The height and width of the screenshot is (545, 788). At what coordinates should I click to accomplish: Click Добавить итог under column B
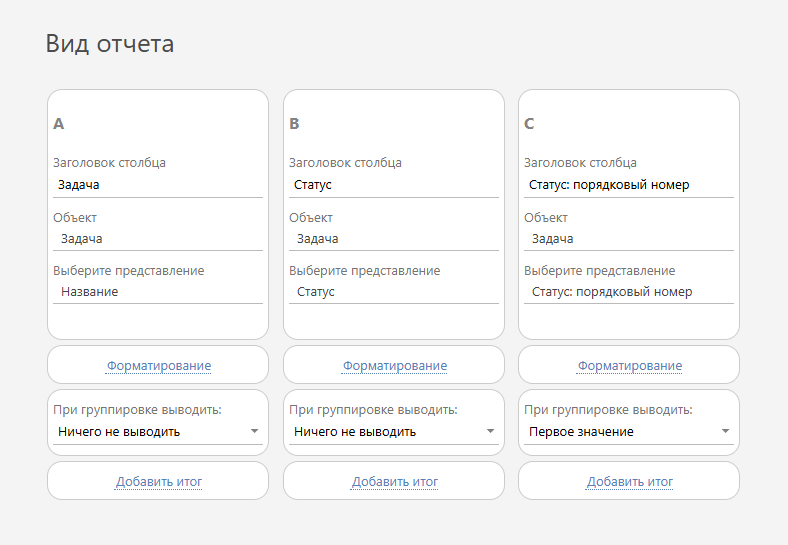click(x=395, y=482)
